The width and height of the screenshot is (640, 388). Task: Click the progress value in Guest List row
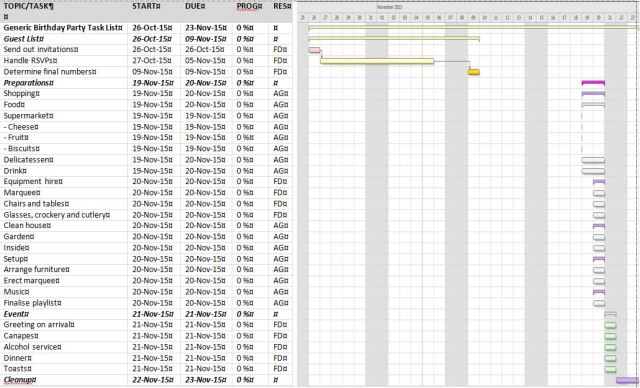[245, 39]
